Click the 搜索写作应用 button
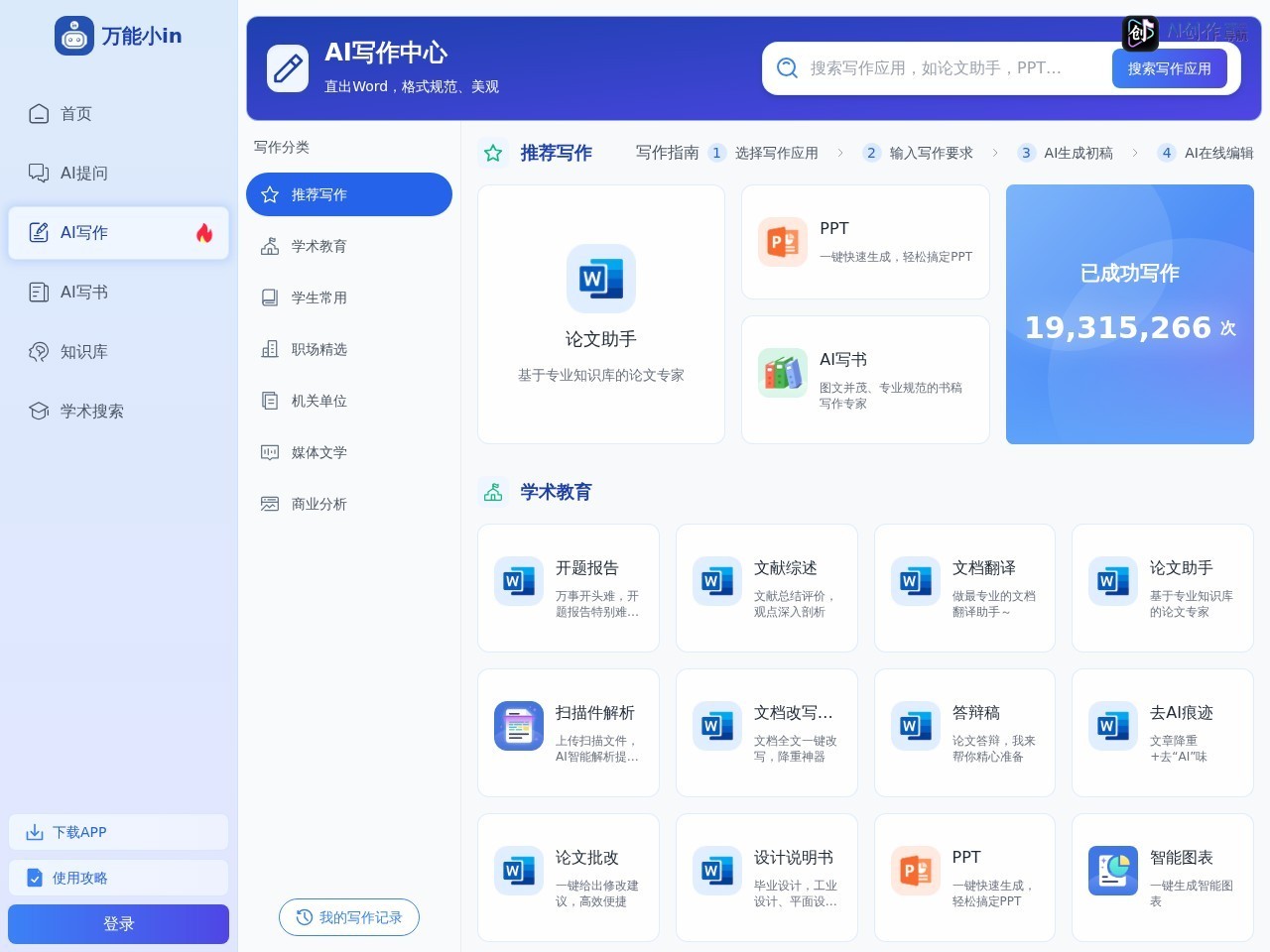Viewport: 1270px width, 952px height. pos(1170,68)
